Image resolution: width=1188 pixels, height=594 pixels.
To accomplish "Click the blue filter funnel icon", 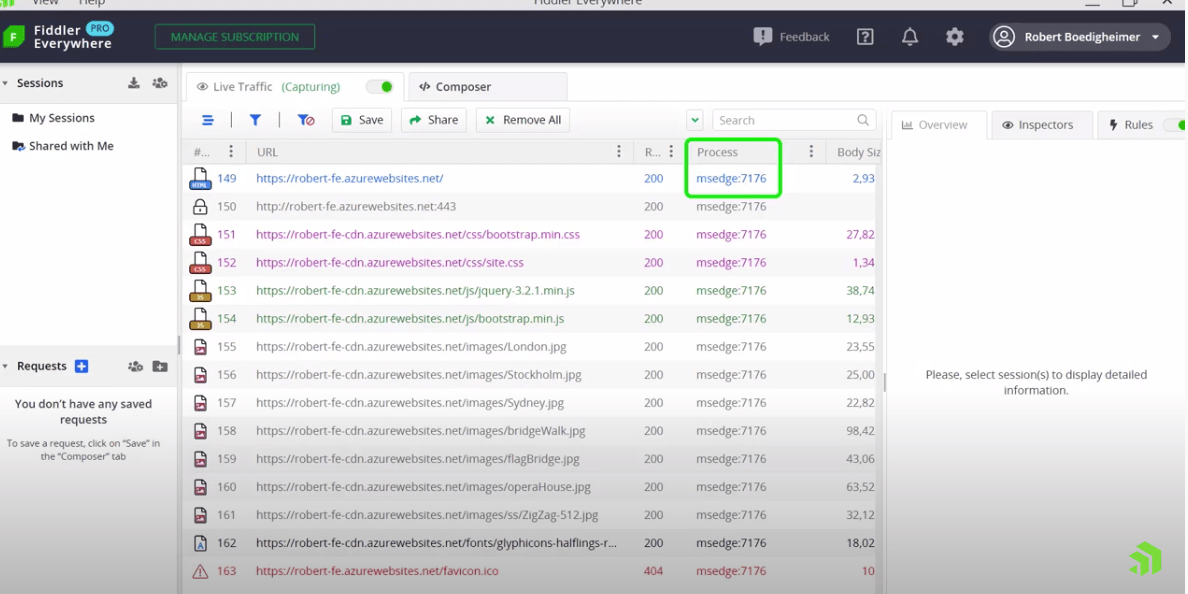I will pos(255,120).
